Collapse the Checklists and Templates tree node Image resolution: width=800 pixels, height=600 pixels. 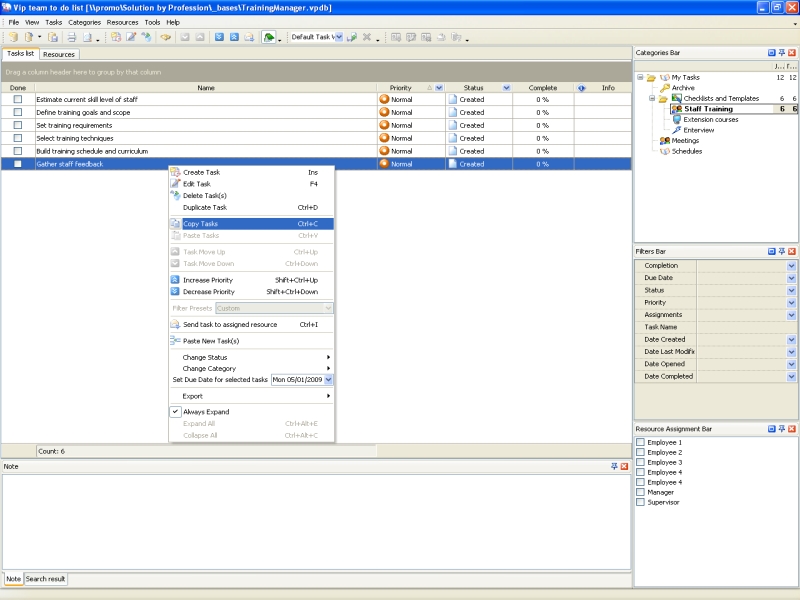click(650, 98)
